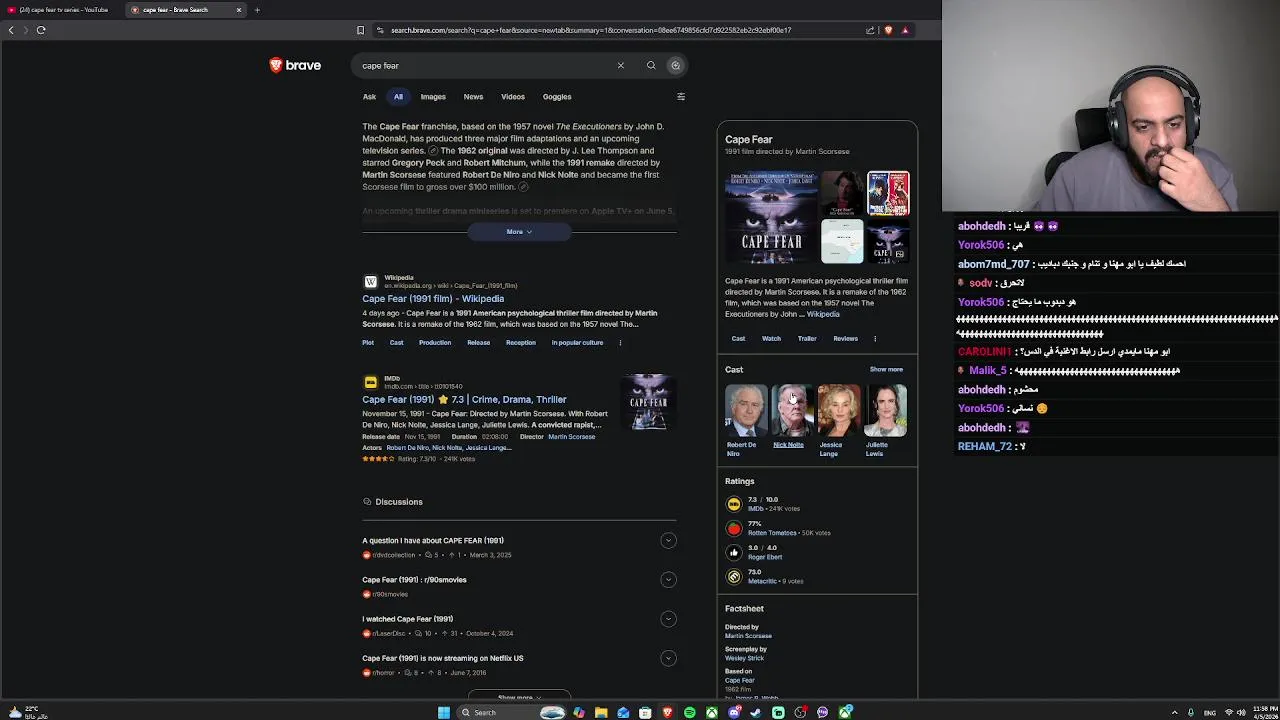Click Rotten Tomatoes rating icon
The height and width of the screenshot is (720, 1280).
click(734, 528)
